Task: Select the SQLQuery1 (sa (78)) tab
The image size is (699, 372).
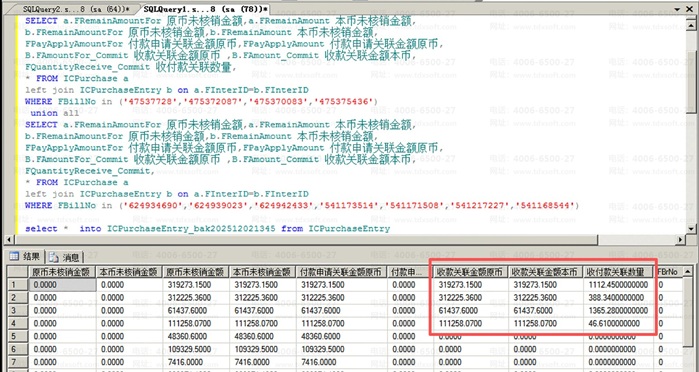Action: pyautogui.click(x=206, y=8)
